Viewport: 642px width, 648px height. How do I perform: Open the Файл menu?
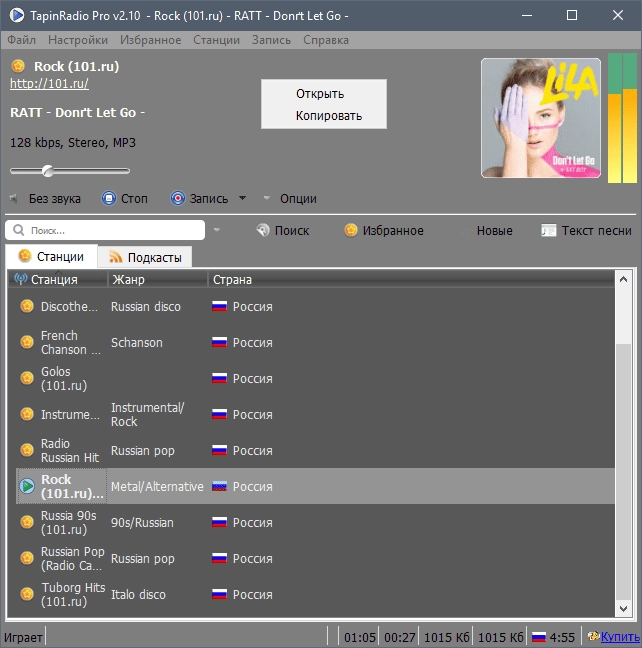click(21, 40)
